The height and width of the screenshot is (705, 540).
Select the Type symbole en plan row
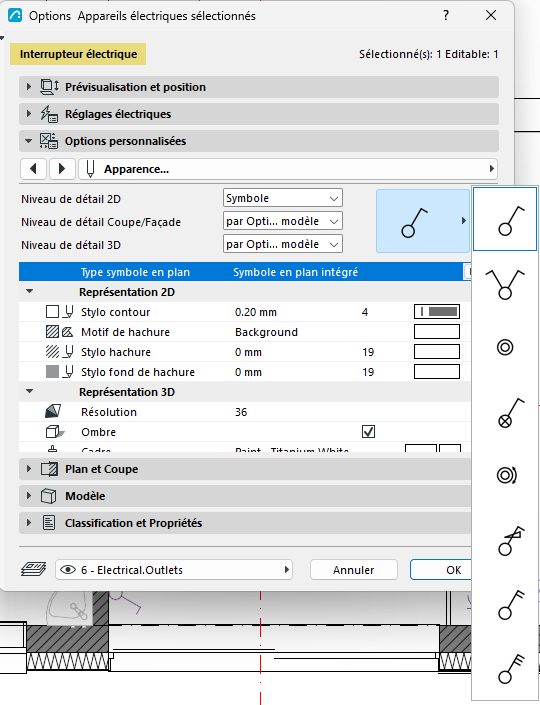click(245, 272)
